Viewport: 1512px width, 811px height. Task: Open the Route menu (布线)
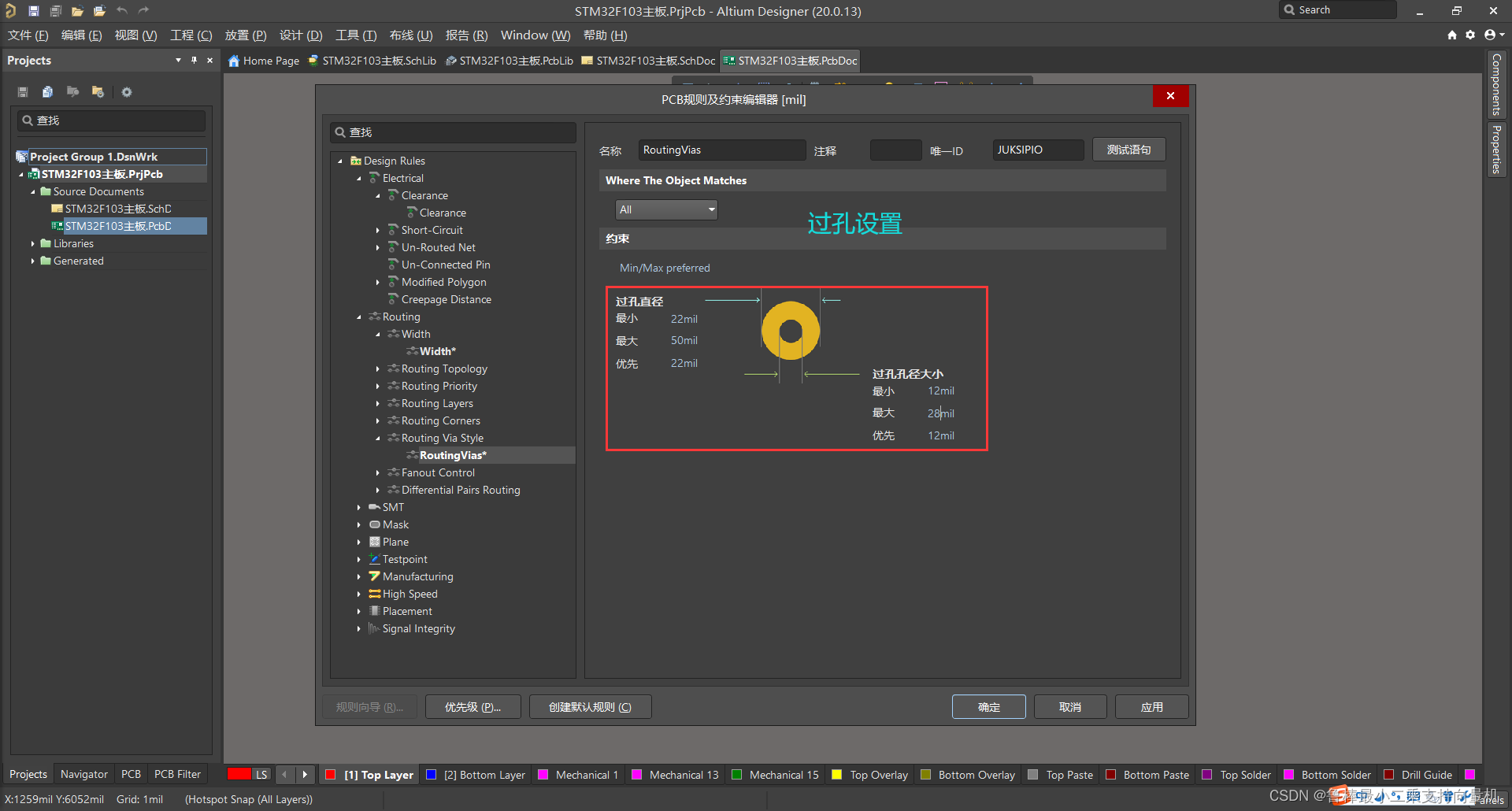[411, 35]
